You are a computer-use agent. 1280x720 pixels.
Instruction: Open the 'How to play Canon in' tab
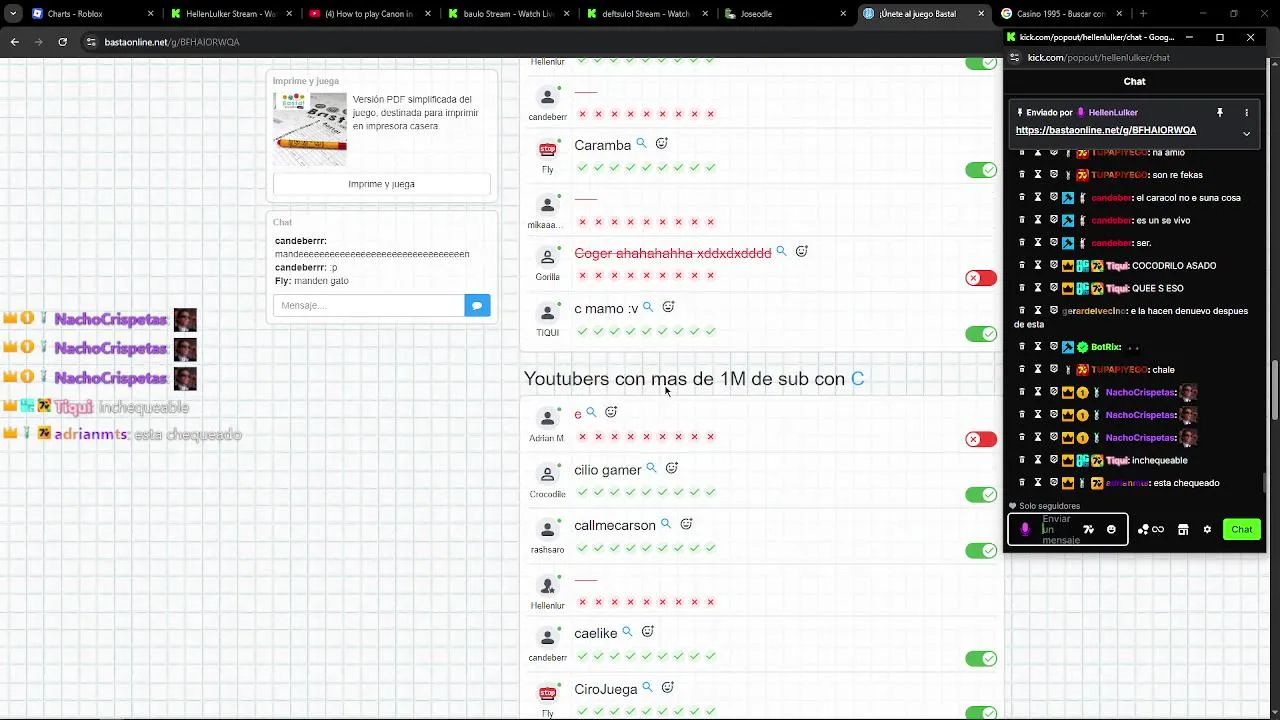tap(368, 14)
